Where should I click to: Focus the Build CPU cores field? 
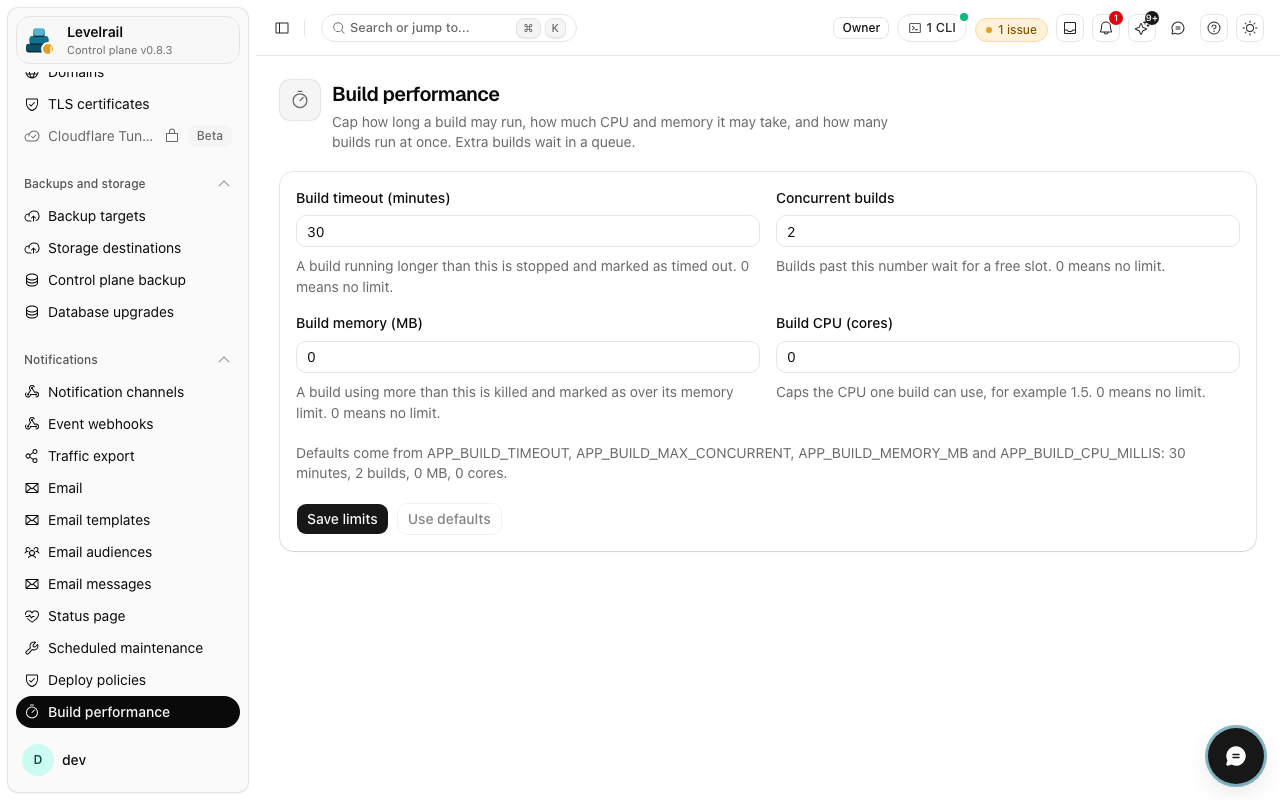click(1008, 357)
